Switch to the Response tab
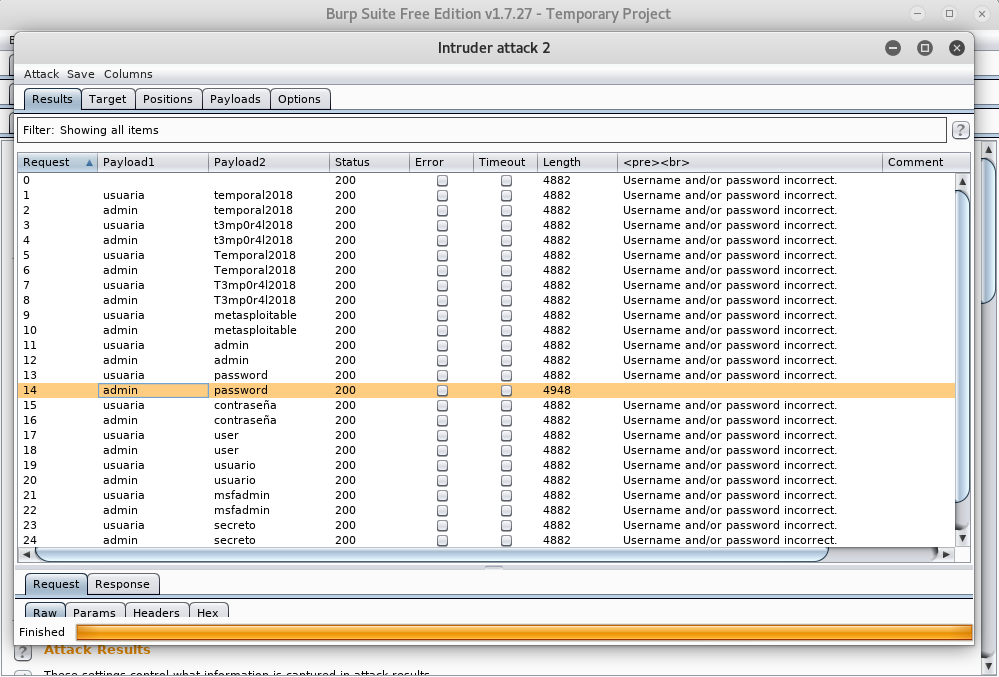Screen dimensions: 999x677 tap(122, 584)
